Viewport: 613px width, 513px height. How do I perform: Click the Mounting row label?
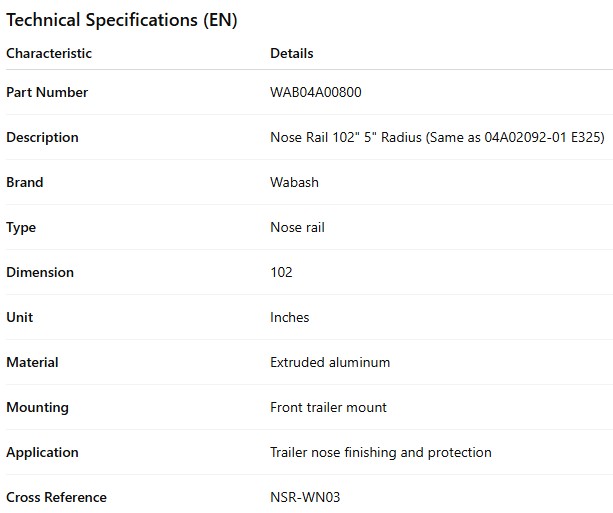37,407
